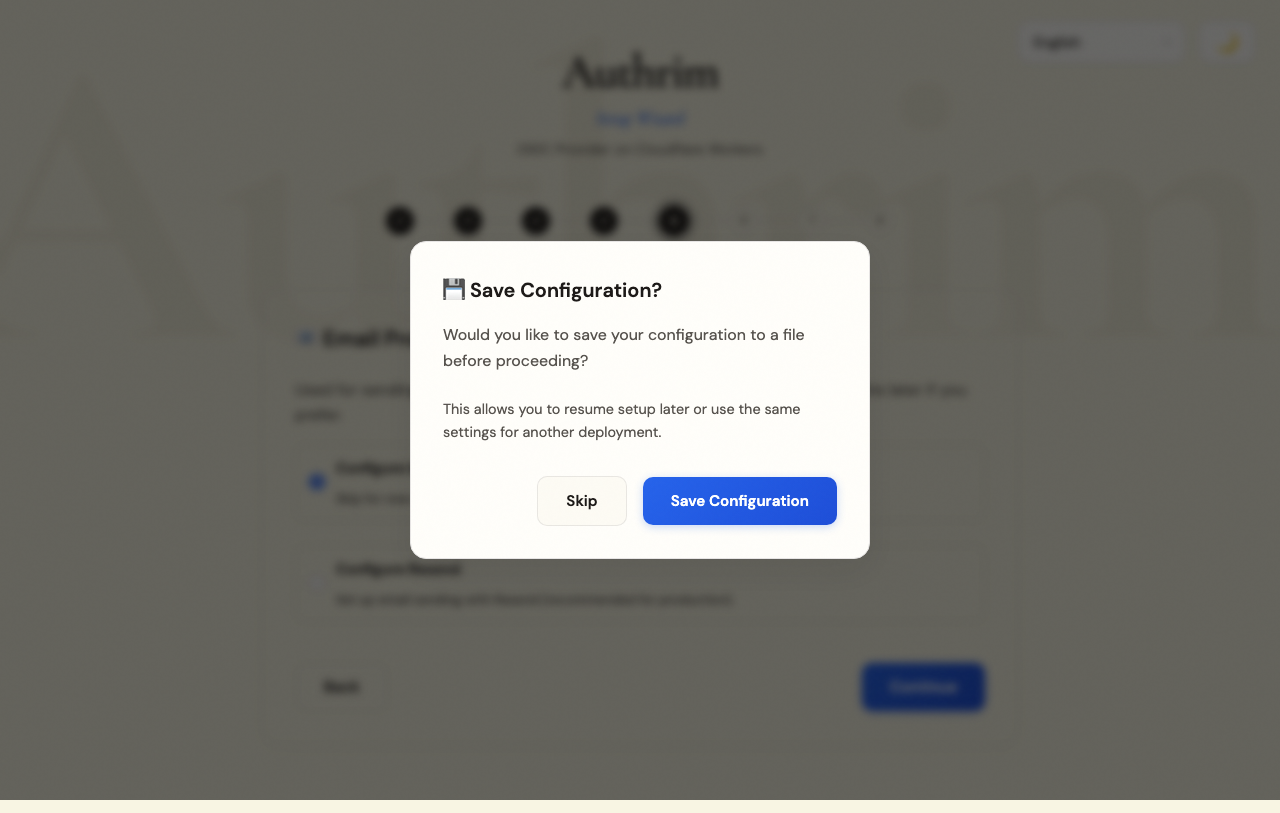Click the Skip button in the dialog

pyautogui.click(x=581, y=500)
